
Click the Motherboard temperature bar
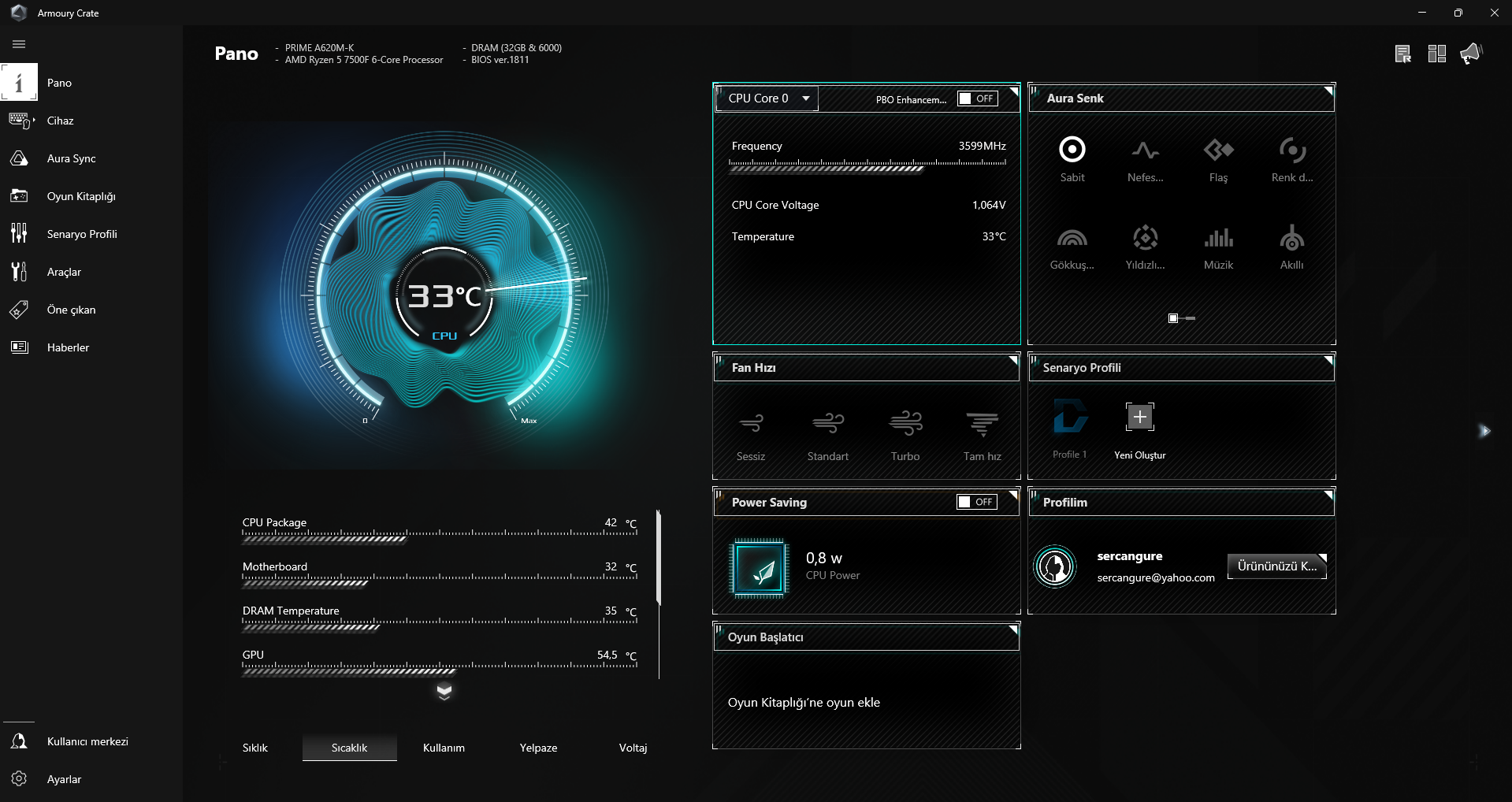click(x=440, y=581)
